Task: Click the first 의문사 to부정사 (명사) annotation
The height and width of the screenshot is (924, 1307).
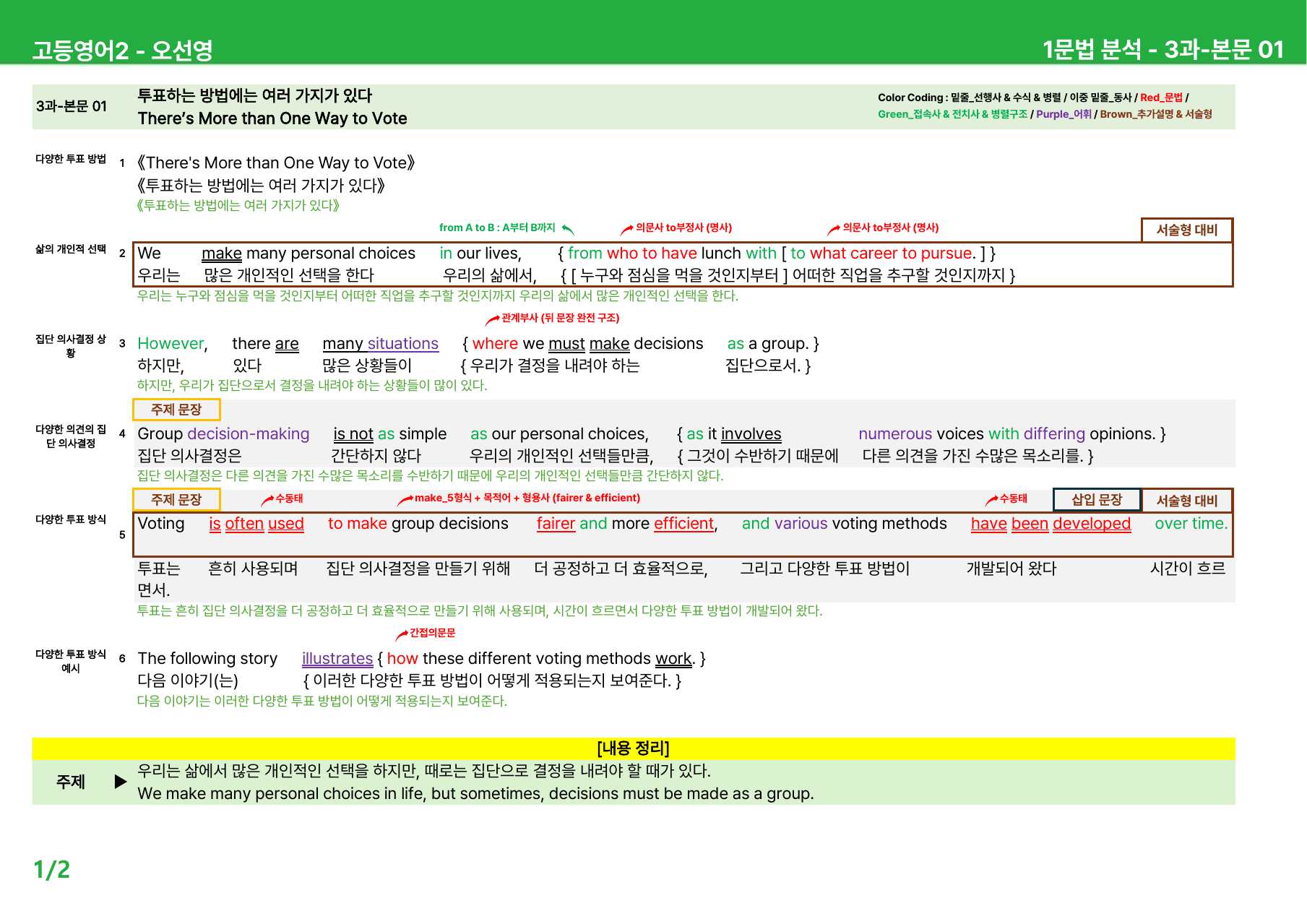Action: click(x=683, y=228)
